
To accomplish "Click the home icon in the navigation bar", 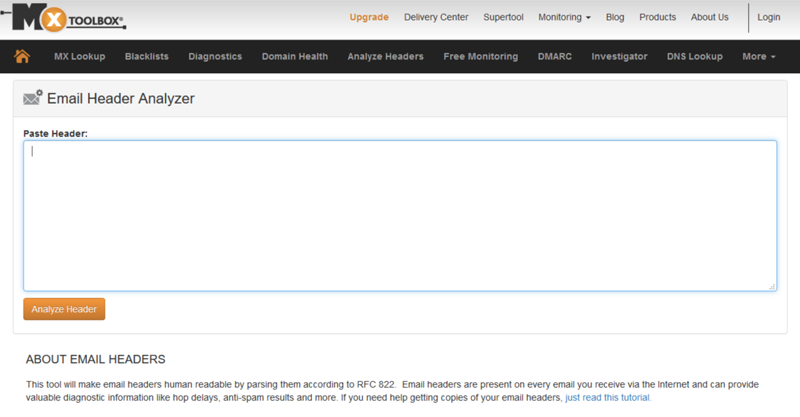I will (x=21, y=57).
